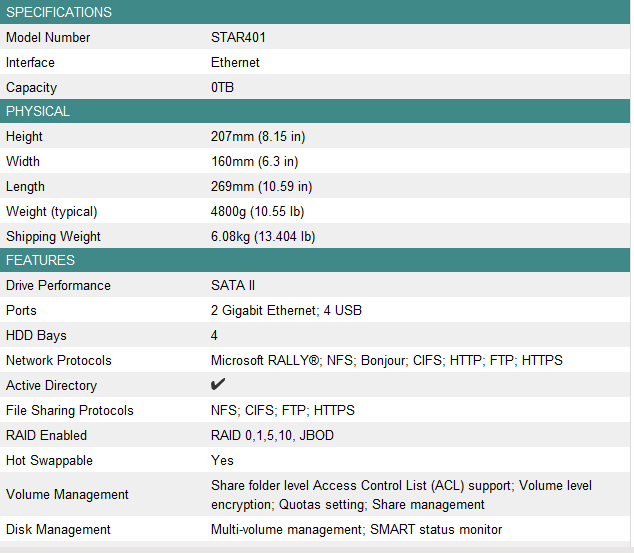Select the Ports row value text
The image size is (634, 553).
286,310
